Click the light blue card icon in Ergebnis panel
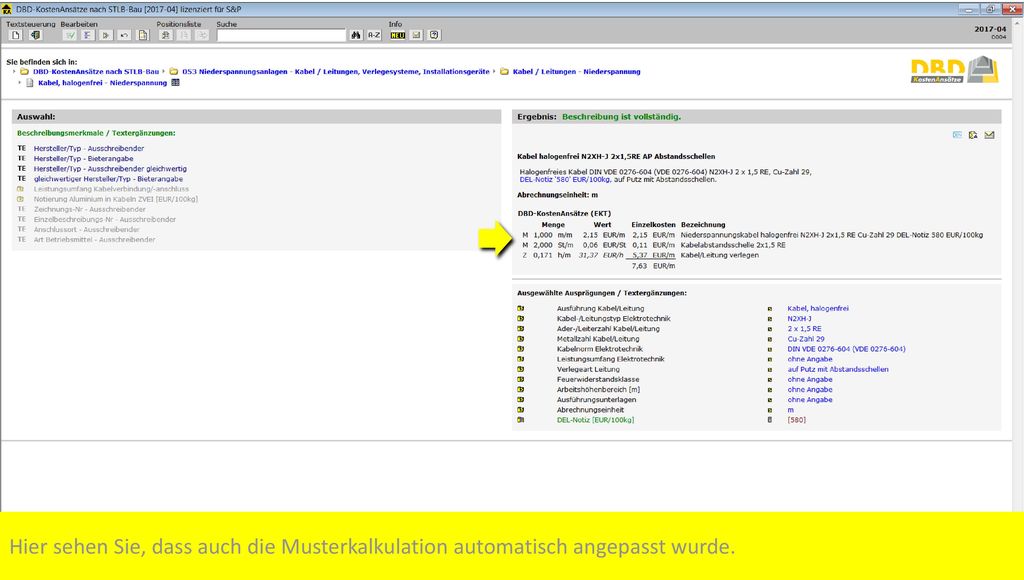 957,135
